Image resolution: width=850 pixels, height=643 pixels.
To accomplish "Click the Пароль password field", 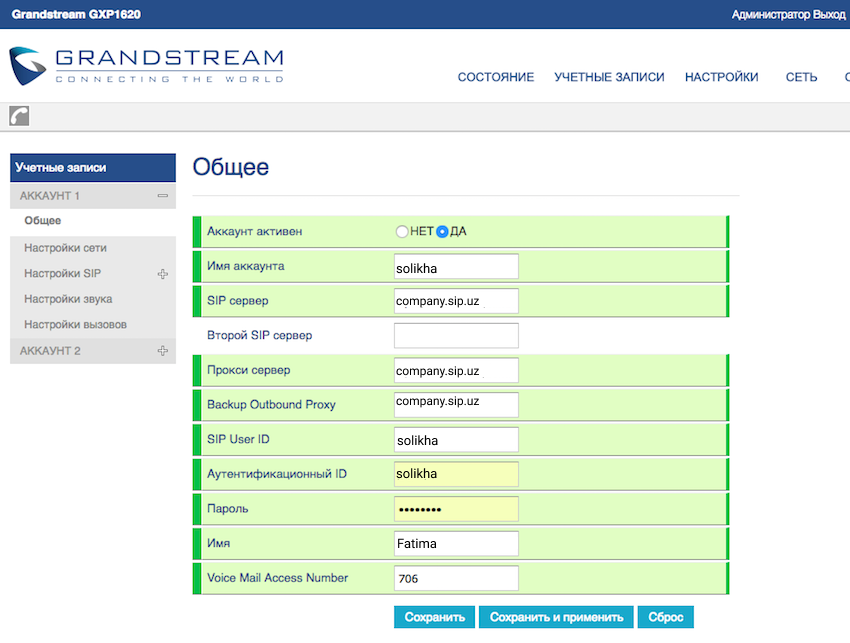I will pos(456,509).
